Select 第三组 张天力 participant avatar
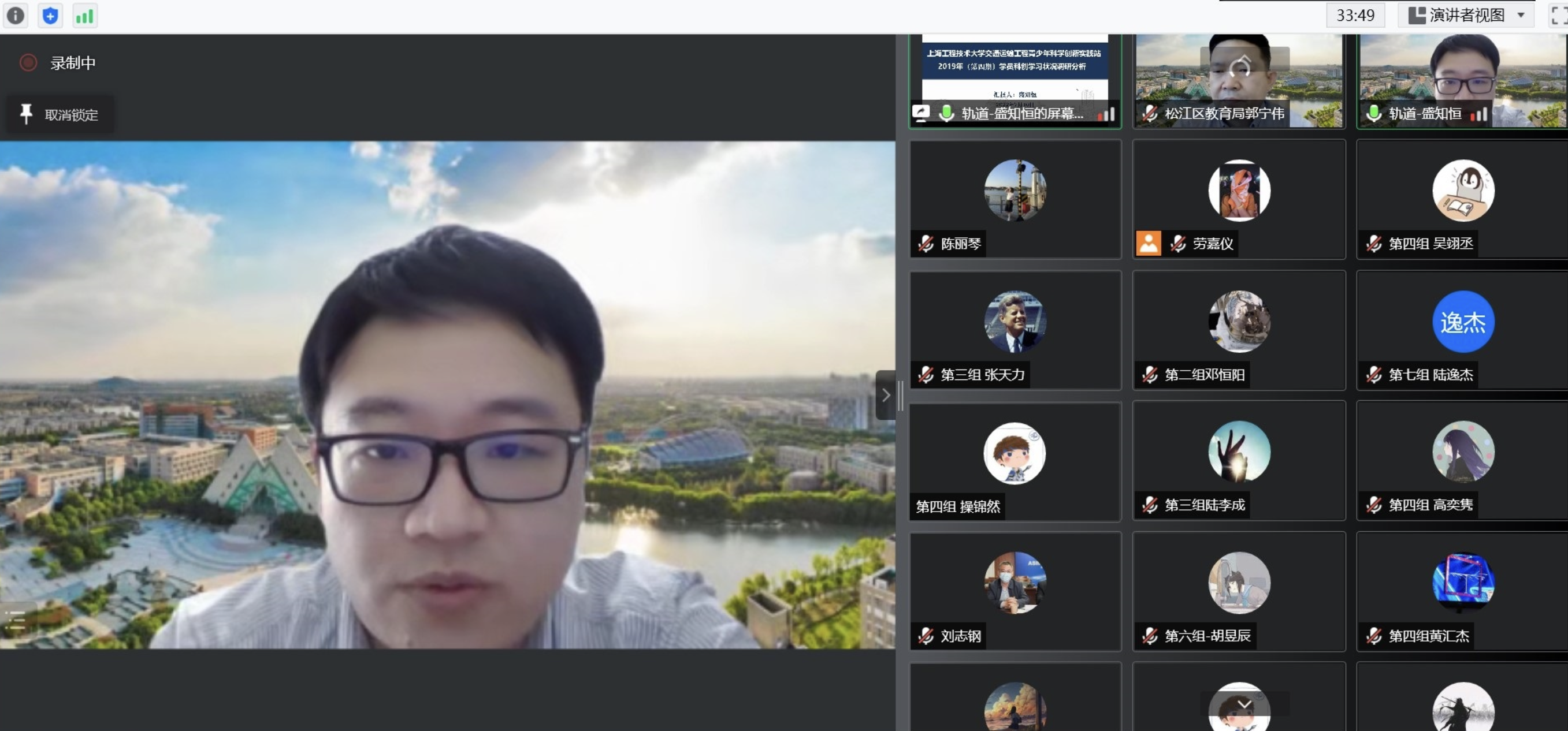This screenshot has height=731, width=1568. point(1015,321)
